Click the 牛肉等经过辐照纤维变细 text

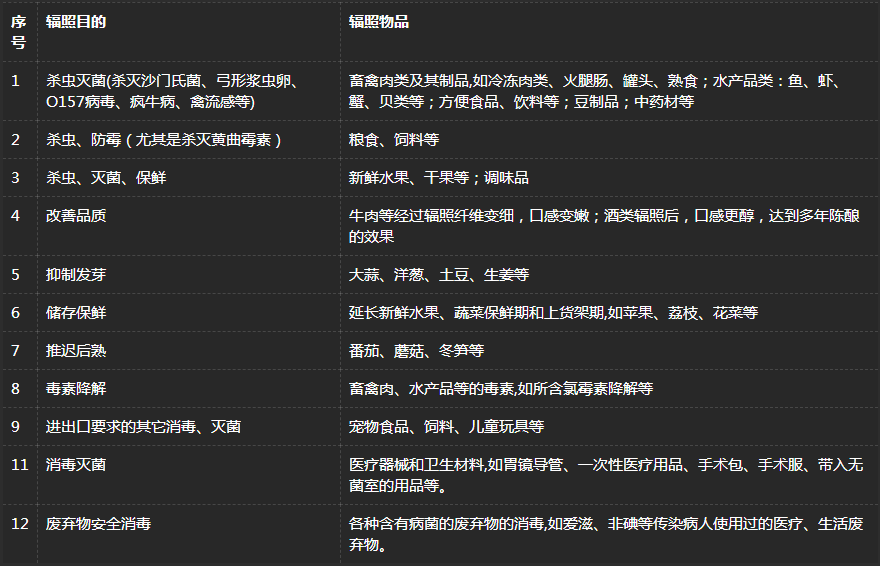click(x=431, y=216)
